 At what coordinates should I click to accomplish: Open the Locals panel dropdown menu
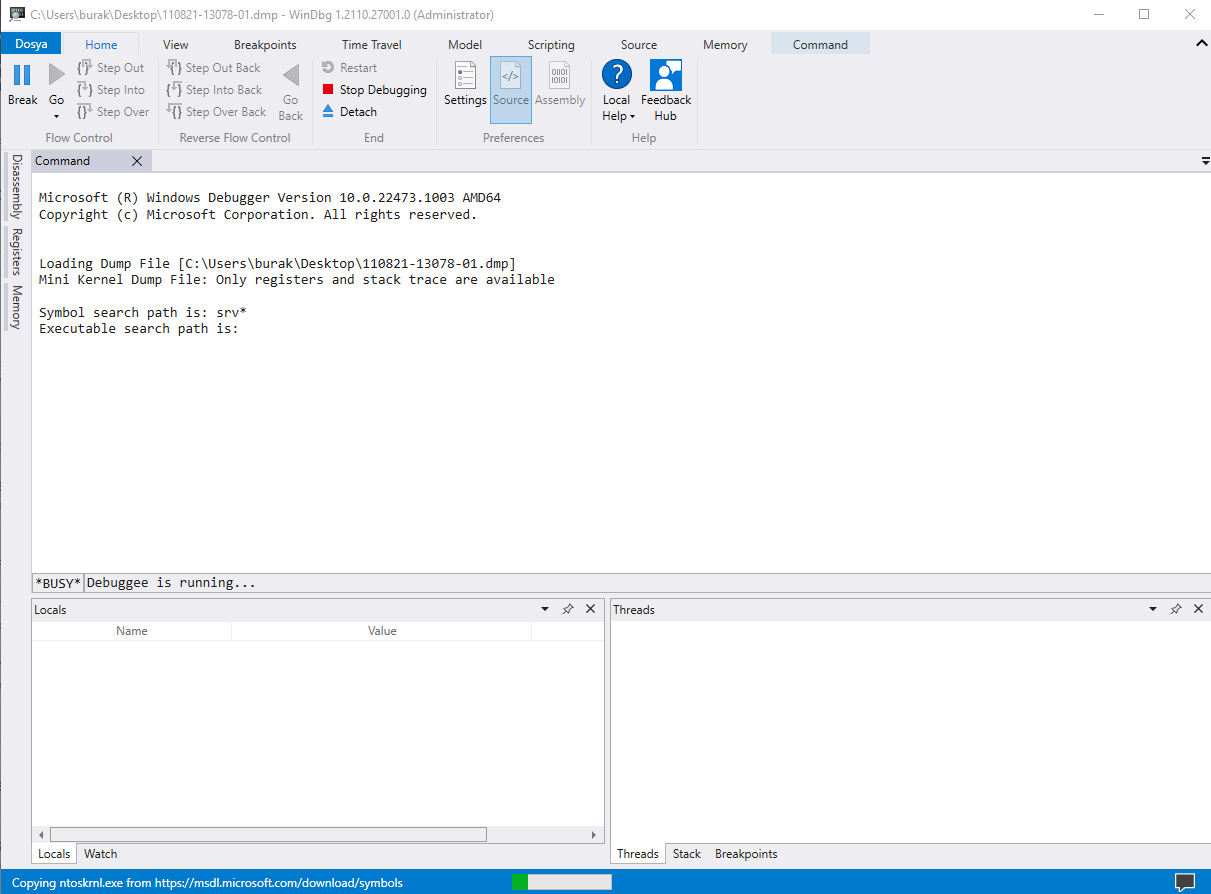click(x=545, y=608)
